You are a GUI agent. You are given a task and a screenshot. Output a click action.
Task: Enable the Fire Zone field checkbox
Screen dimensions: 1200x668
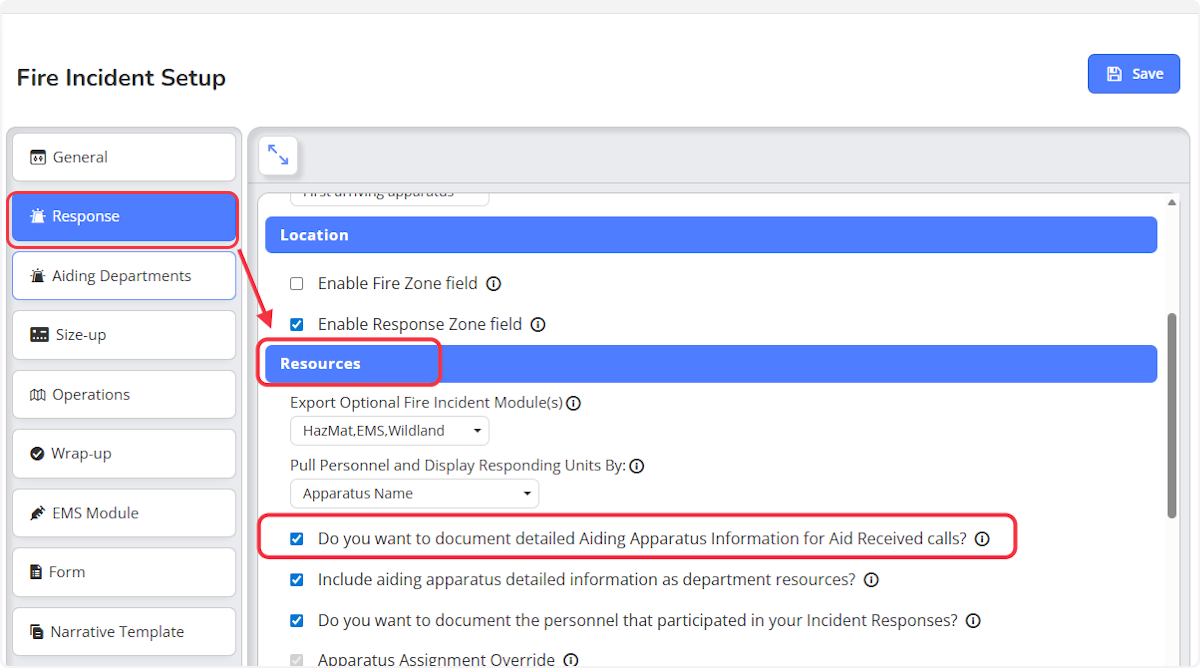click(297, 284)
